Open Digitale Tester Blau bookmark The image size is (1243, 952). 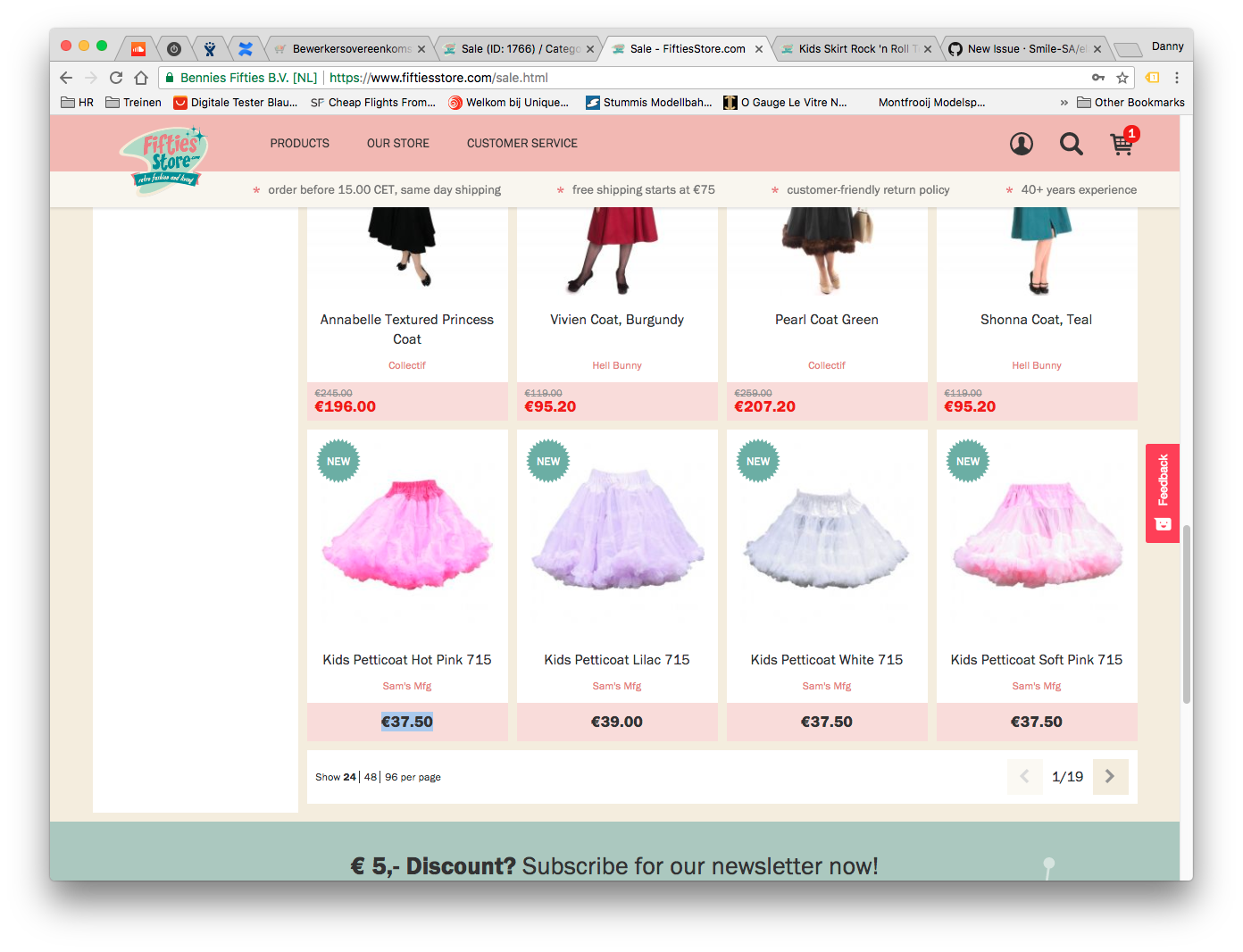click(x=236, y=103)
